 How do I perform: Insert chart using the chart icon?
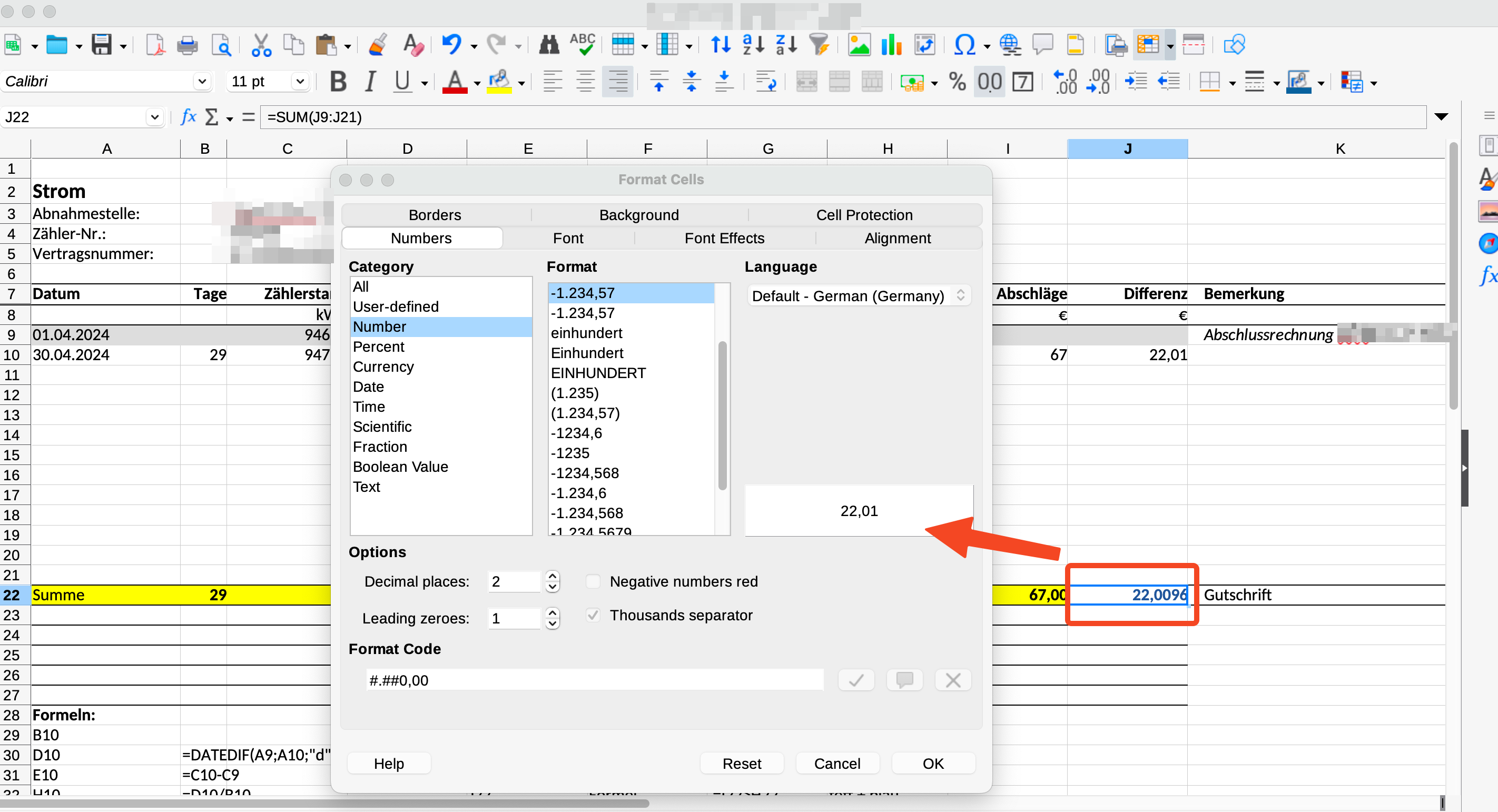click(x=891, y=45)
